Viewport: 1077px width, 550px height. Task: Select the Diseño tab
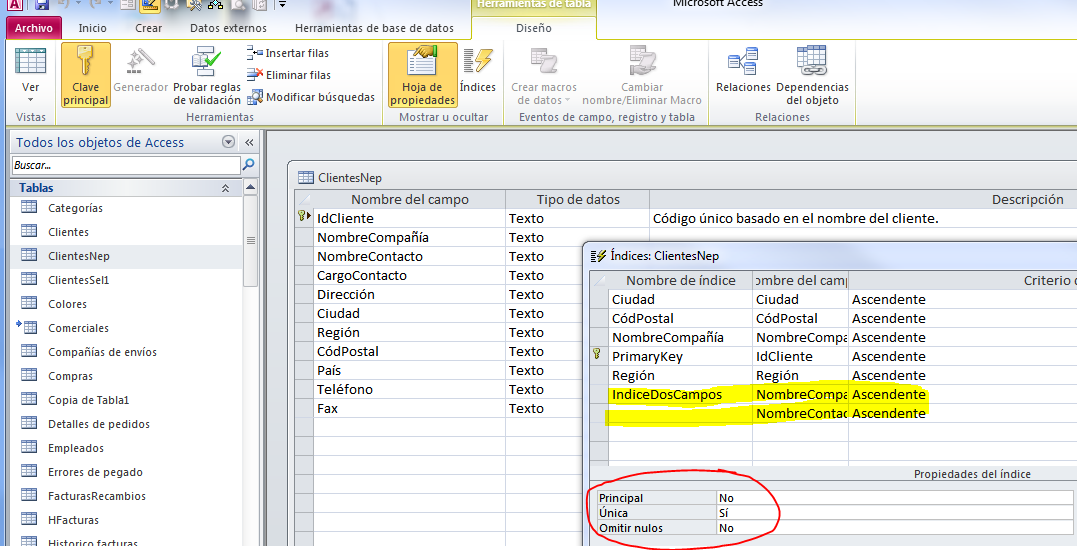(534, 28)
